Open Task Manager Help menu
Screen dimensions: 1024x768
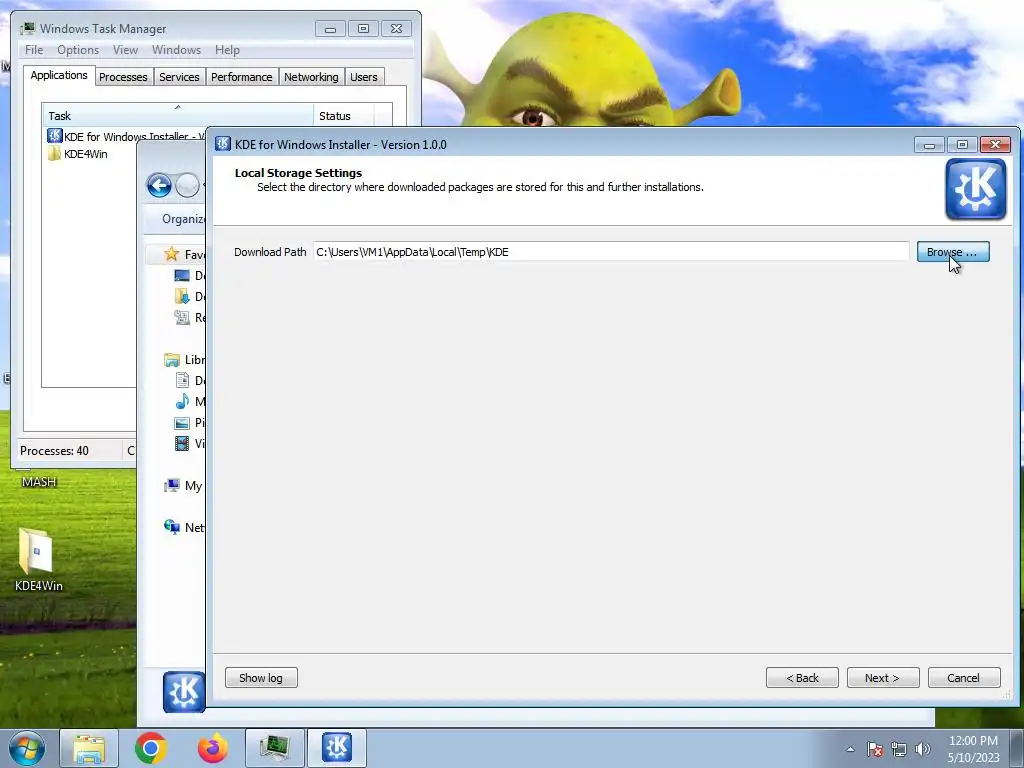[227, 50]
